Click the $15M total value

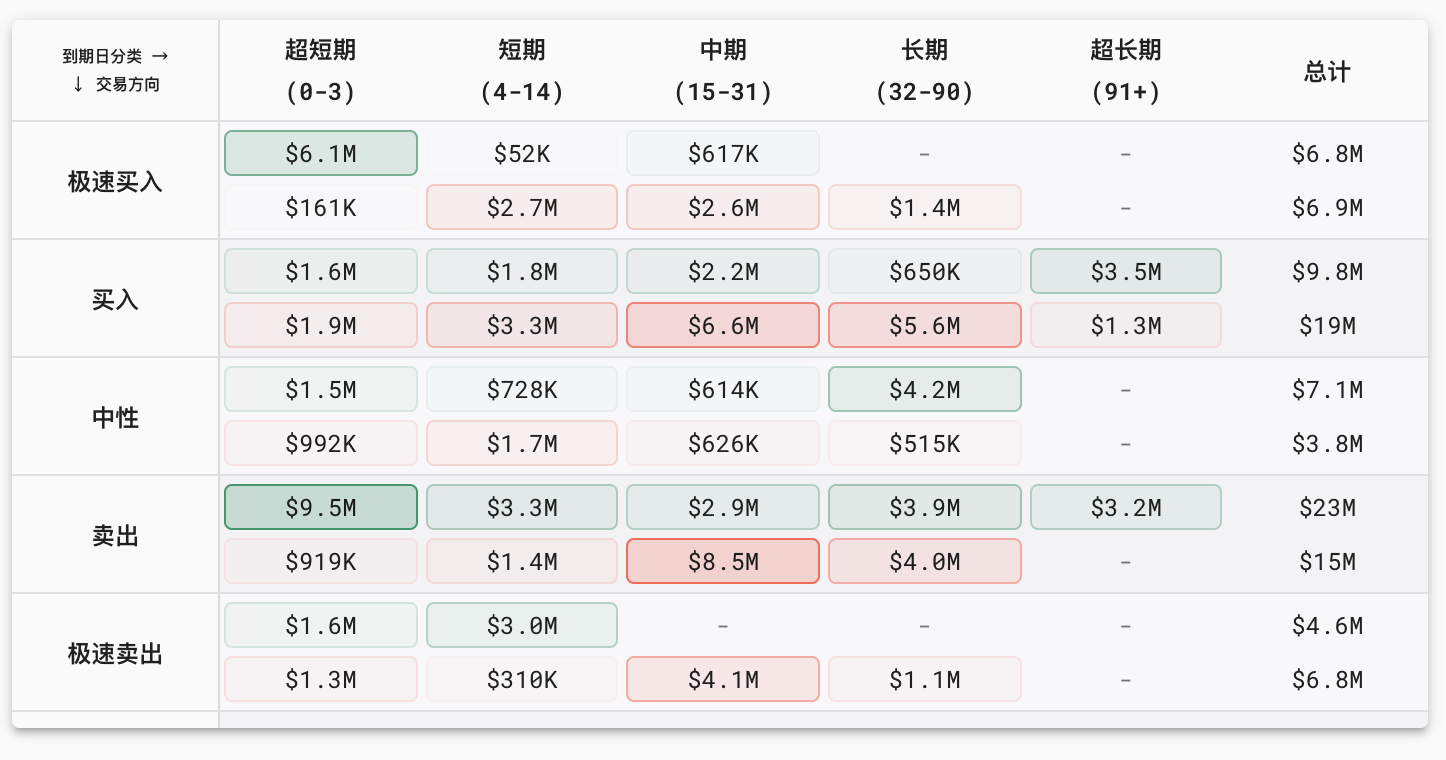1327,561
